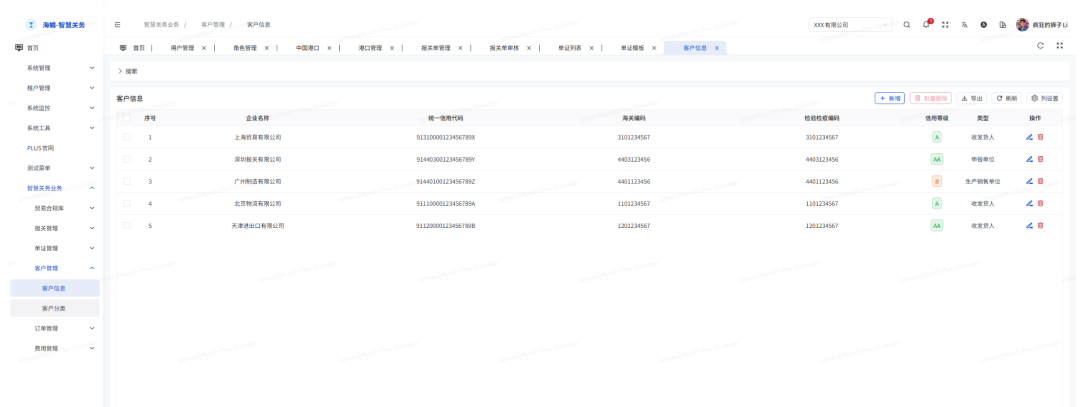The image size is (1080, 407).
Task: Edit the 深圳报关有限公司 row
Action: coord(1029,159)
